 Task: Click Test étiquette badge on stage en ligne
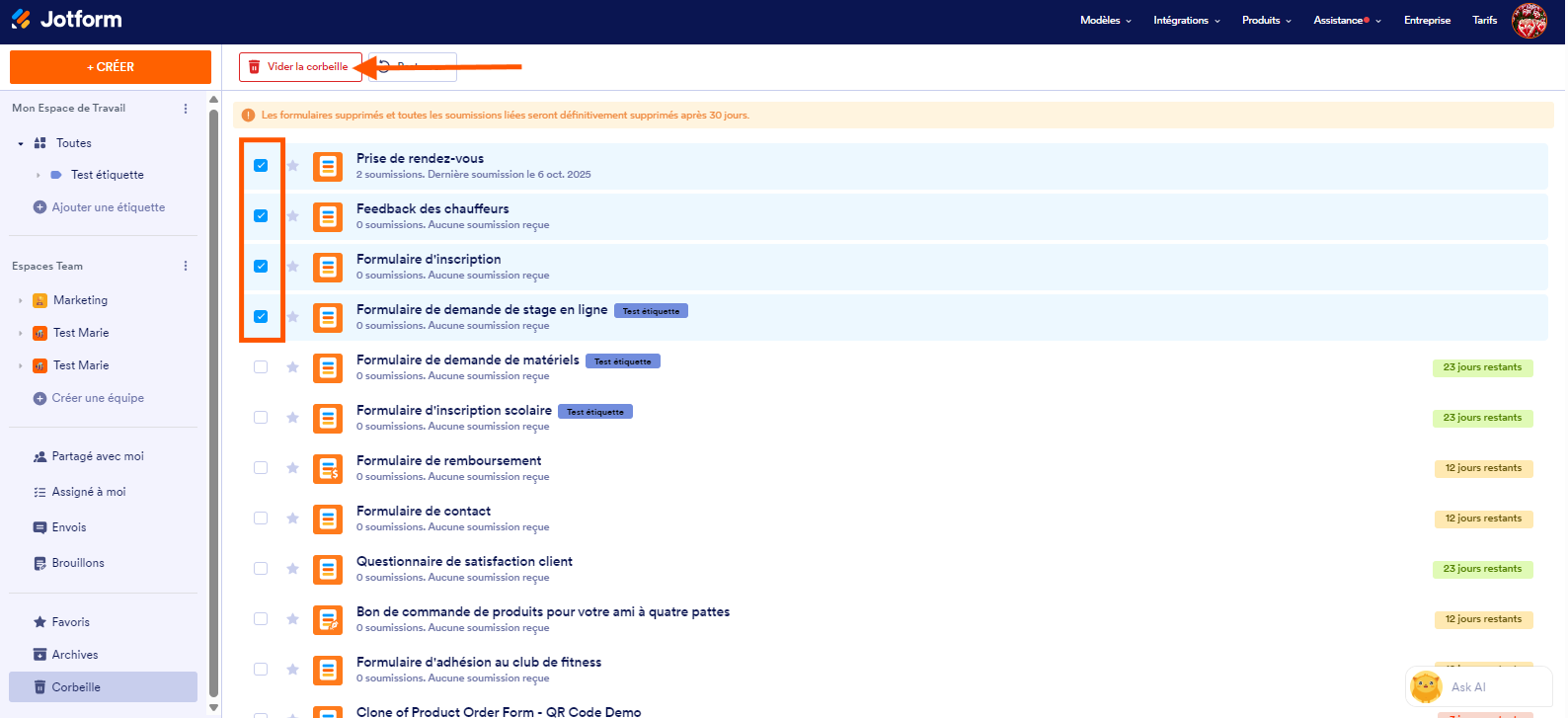pos(651,311)
